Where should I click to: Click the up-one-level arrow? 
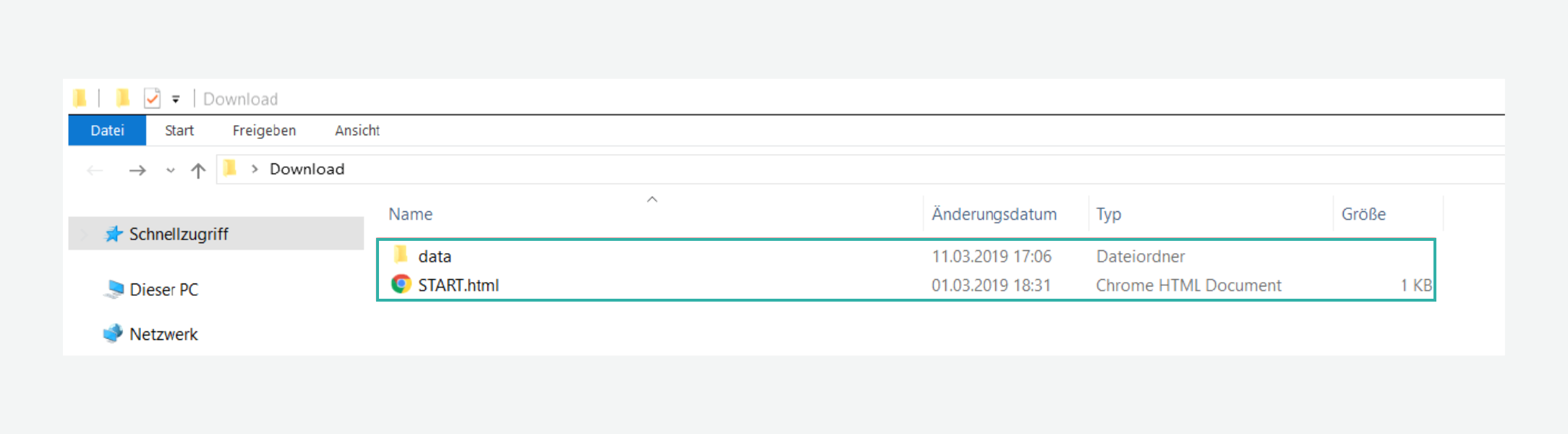point(198,171)
